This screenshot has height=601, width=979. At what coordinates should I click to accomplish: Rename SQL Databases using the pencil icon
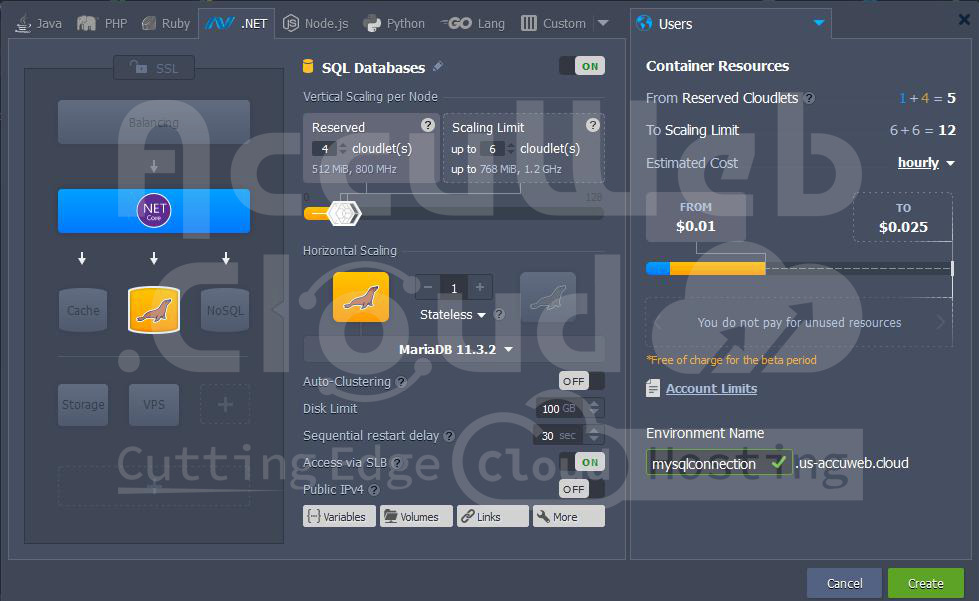pyautogui.click(x=437, y=65)
